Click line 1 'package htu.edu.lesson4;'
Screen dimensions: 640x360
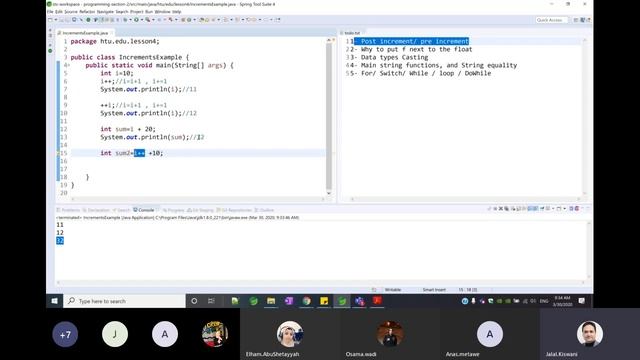115,41
